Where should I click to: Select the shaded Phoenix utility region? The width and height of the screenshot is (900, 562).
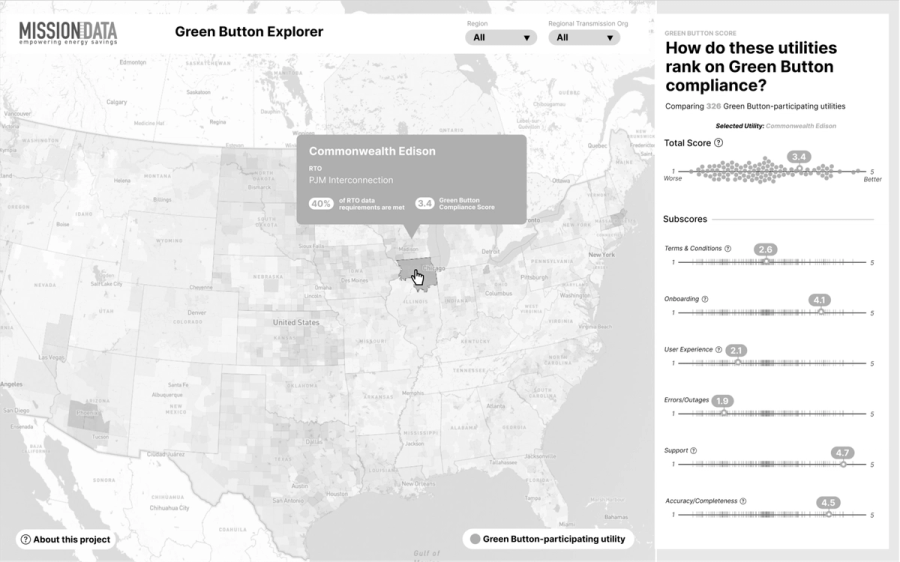pyautogui.click(x=87, y=417)
